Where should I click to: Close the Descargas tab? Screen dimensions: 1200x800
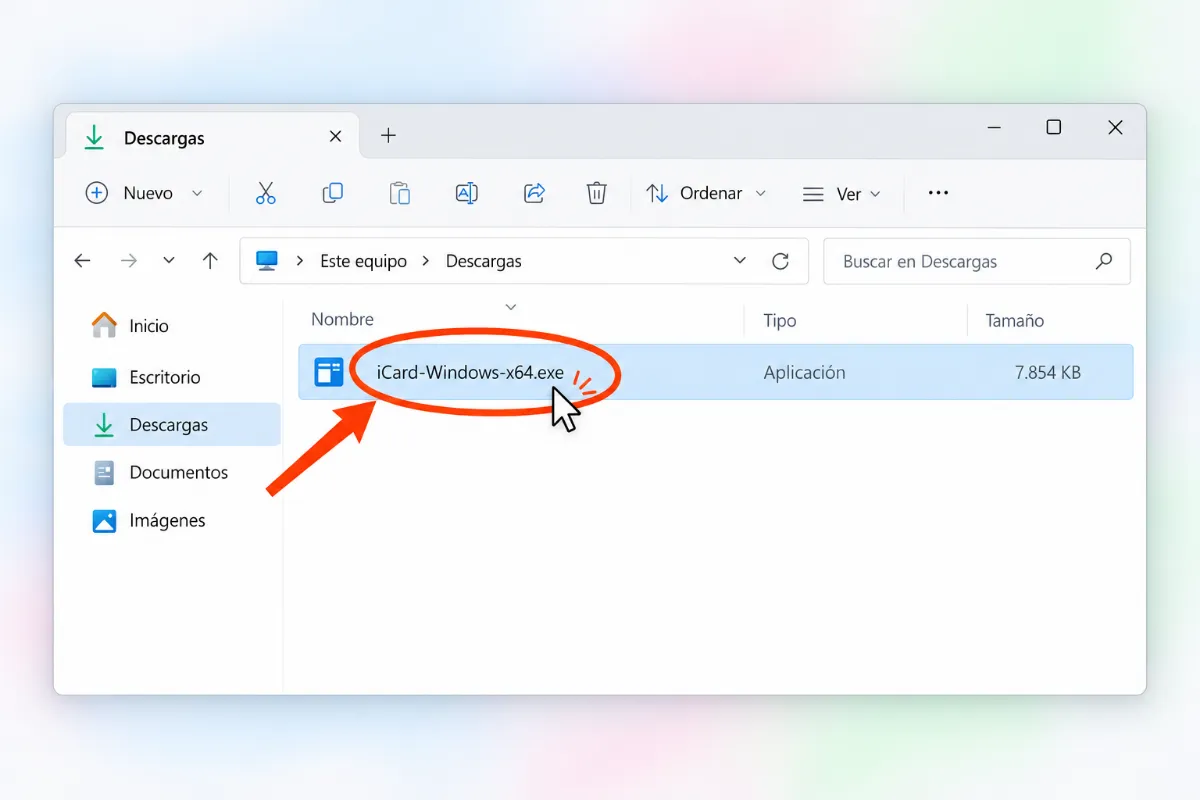(x=336, y=137)
